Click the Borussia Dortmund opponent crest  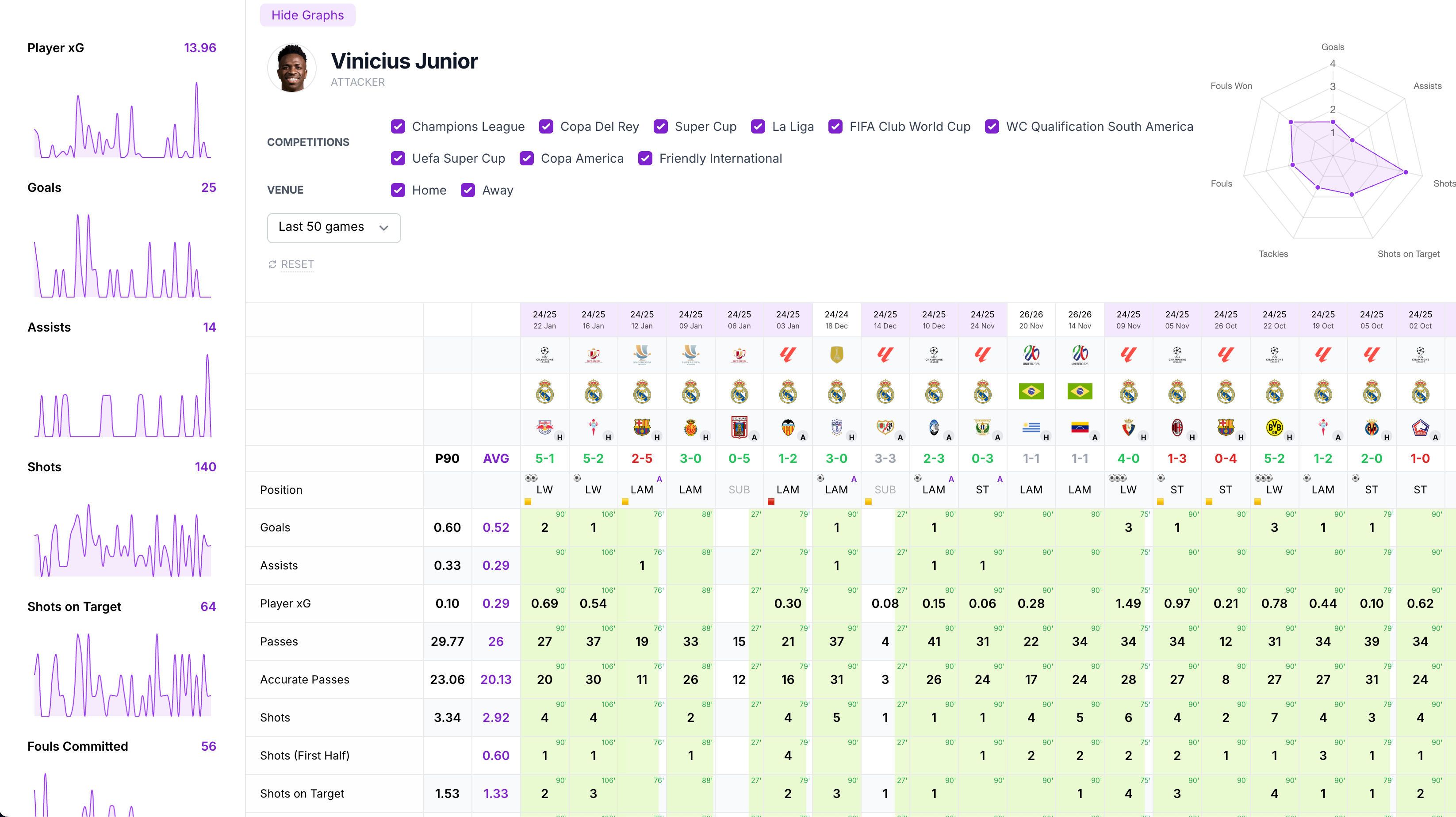[1274, 427]
